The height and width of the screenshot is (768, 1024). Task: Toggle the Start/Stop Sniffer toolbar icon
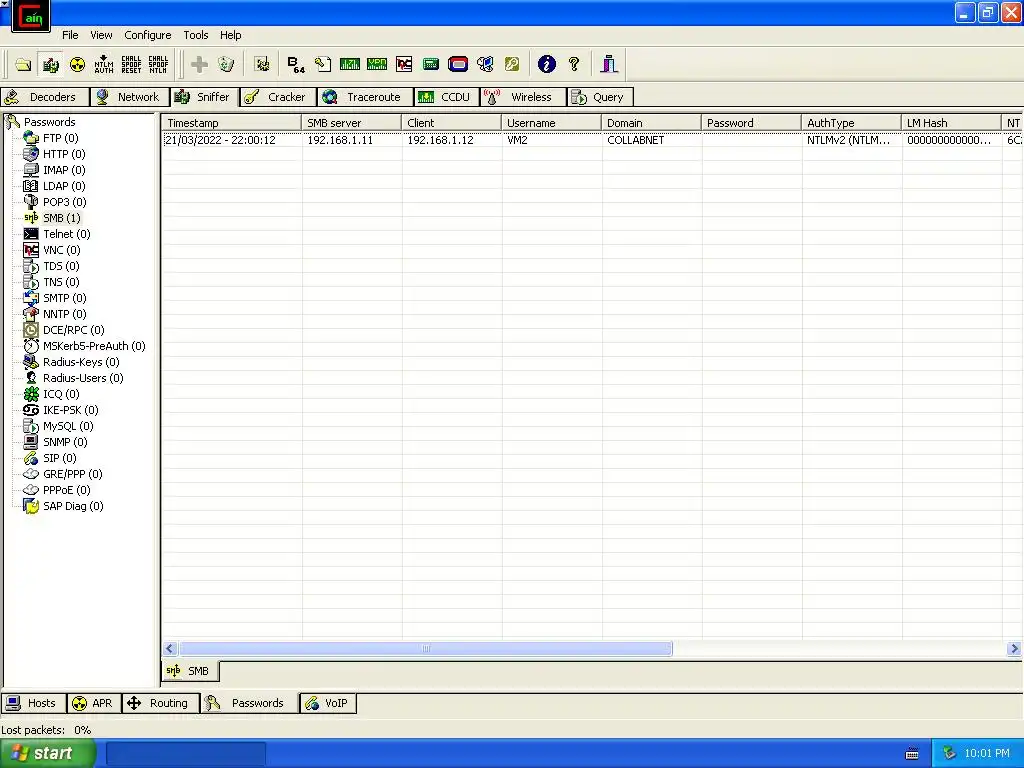(x=50, y=64)
